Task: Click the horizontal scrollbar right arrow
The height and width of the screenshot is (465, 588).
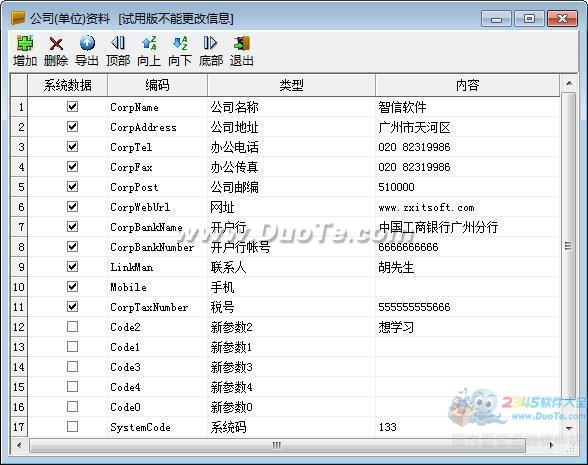Action: point(551,445)
